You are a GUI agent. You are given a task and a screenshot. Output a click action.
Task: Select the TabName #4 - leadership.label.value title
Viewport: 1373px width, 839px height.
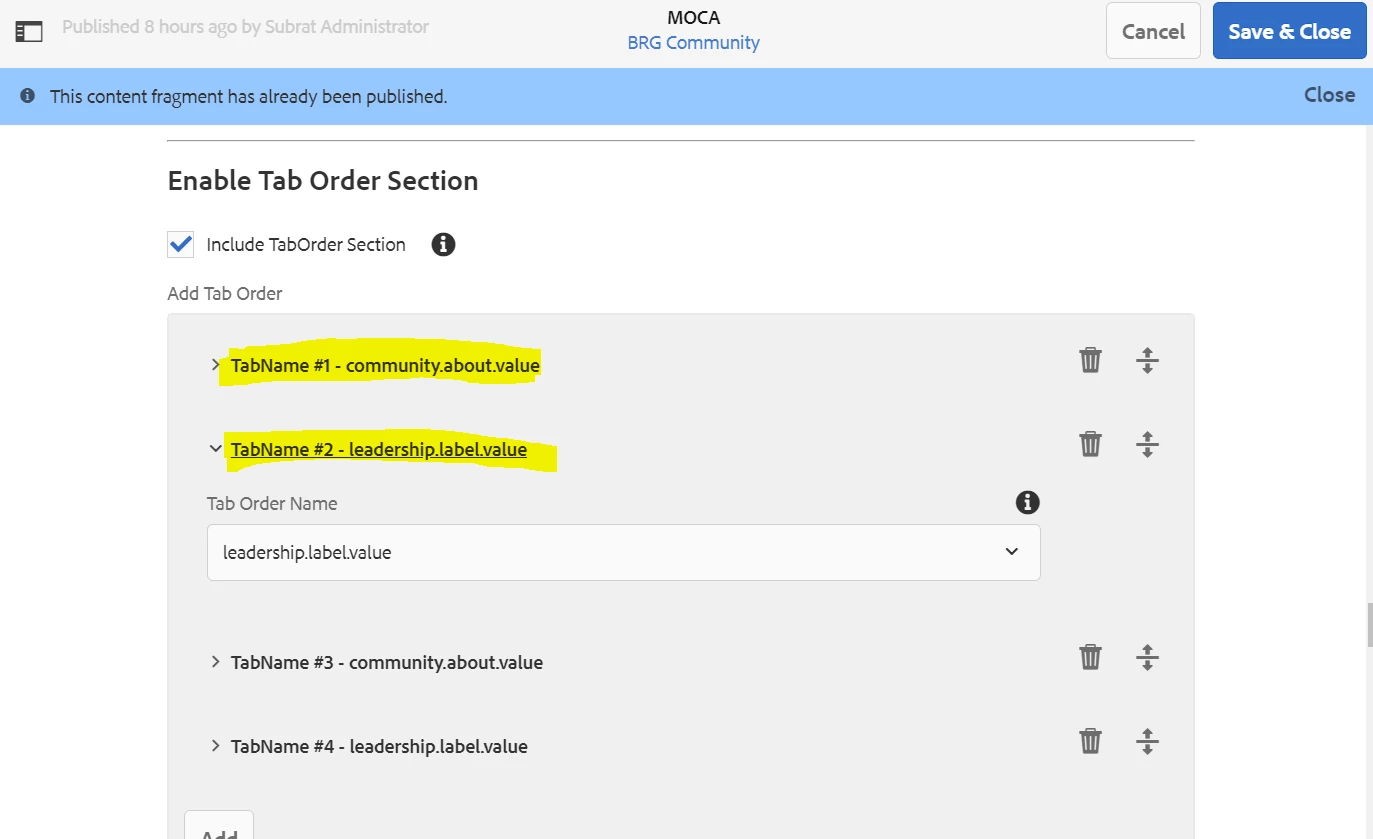[379, 747]
